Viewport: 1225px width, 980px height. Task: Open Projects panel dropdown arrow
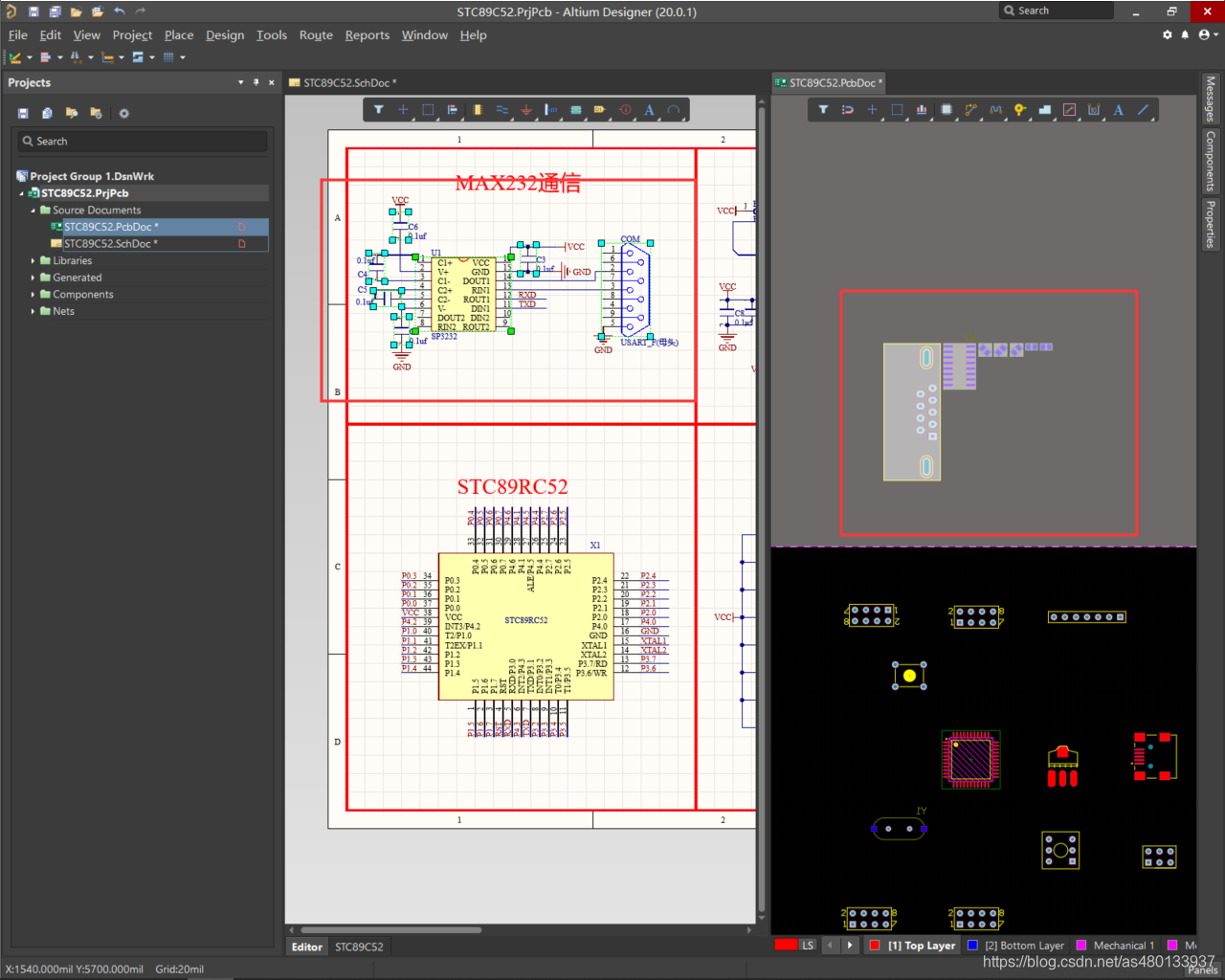coord(240,82)
